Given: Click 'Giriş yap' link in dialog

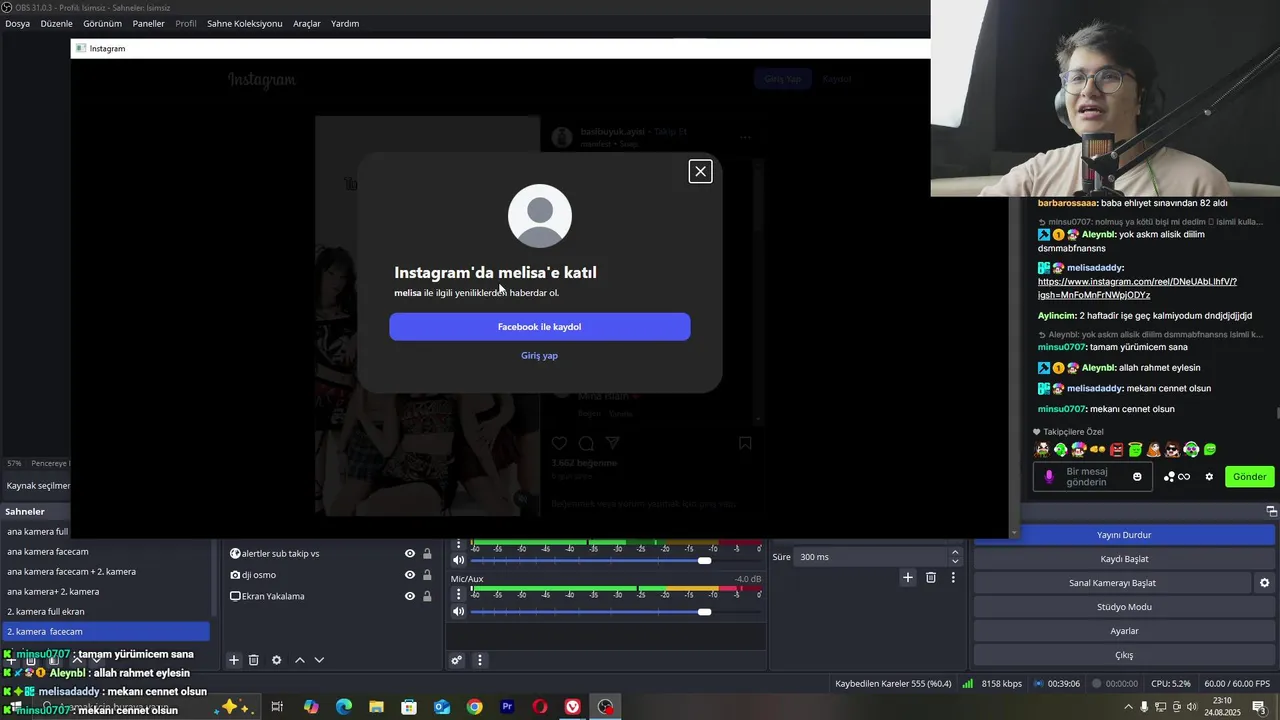Looking at the screenshot, I should click(539, 356).
